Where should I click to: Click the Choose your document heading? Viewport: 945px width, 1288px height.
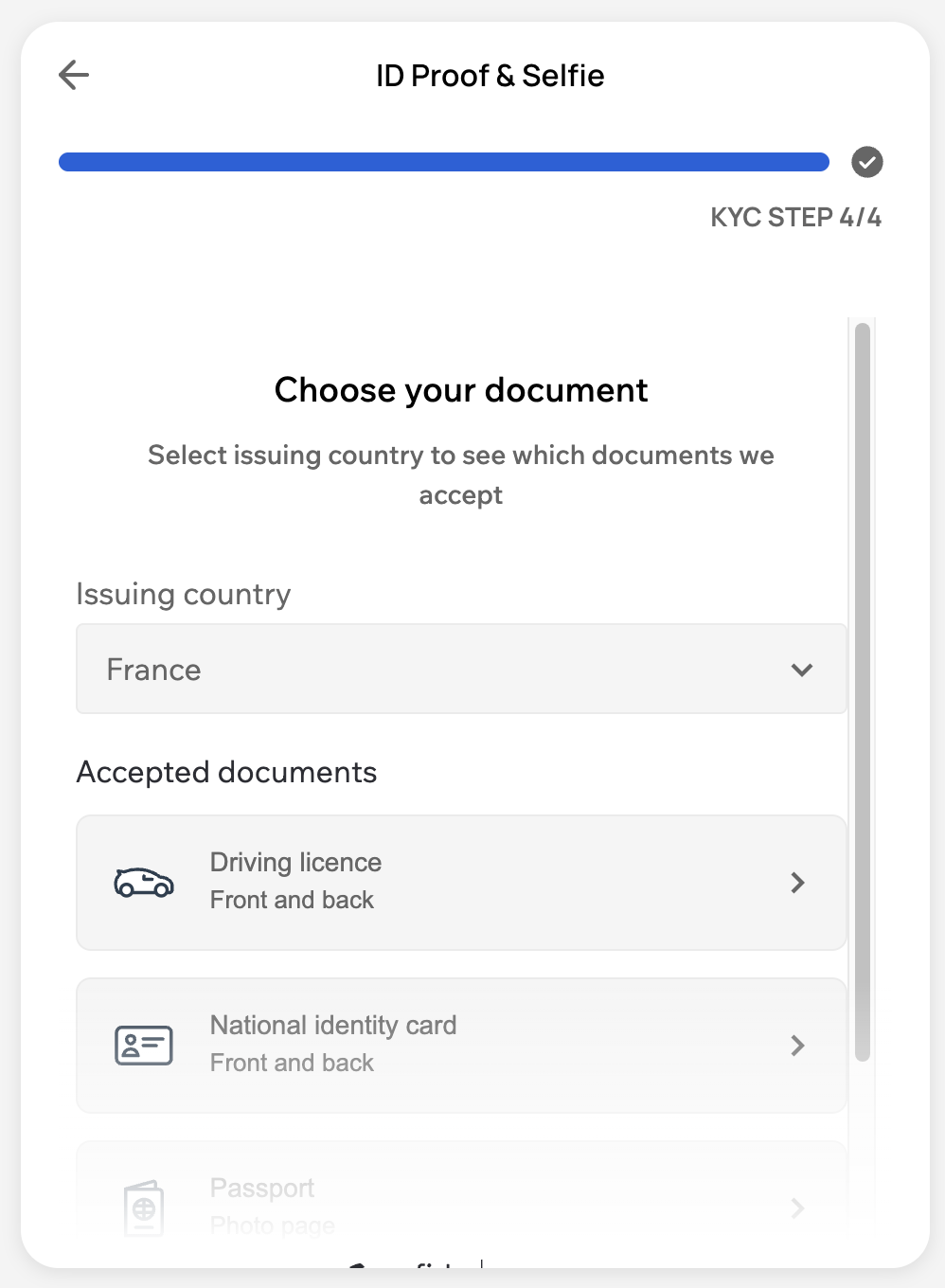tap(461, 390)
